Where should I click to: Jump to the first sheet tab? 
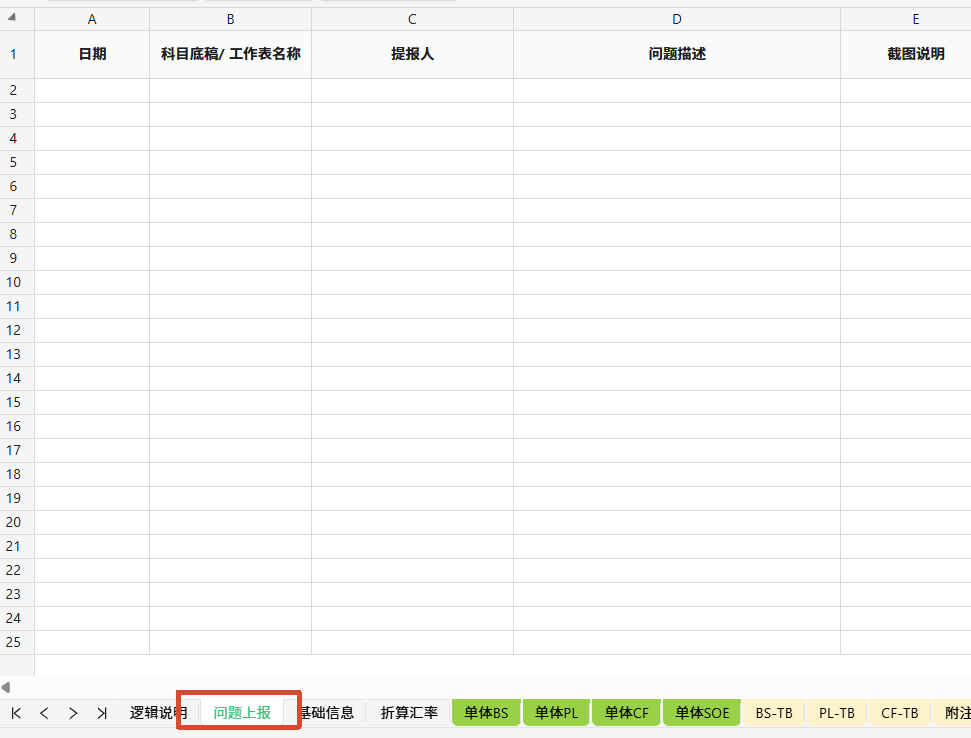point(16,713)
